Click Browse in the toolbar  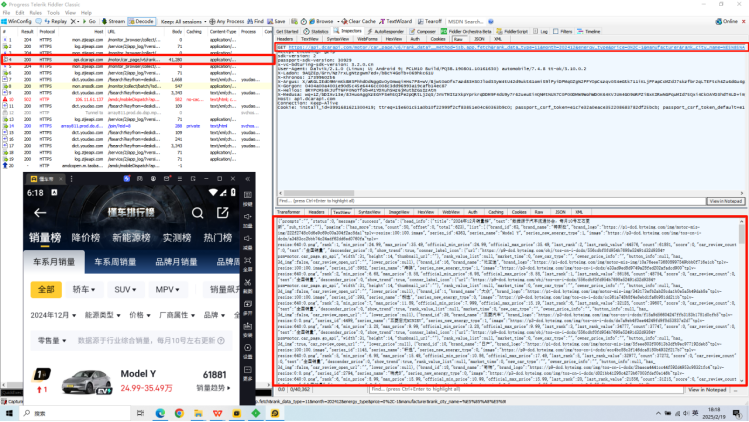point(321,22)
